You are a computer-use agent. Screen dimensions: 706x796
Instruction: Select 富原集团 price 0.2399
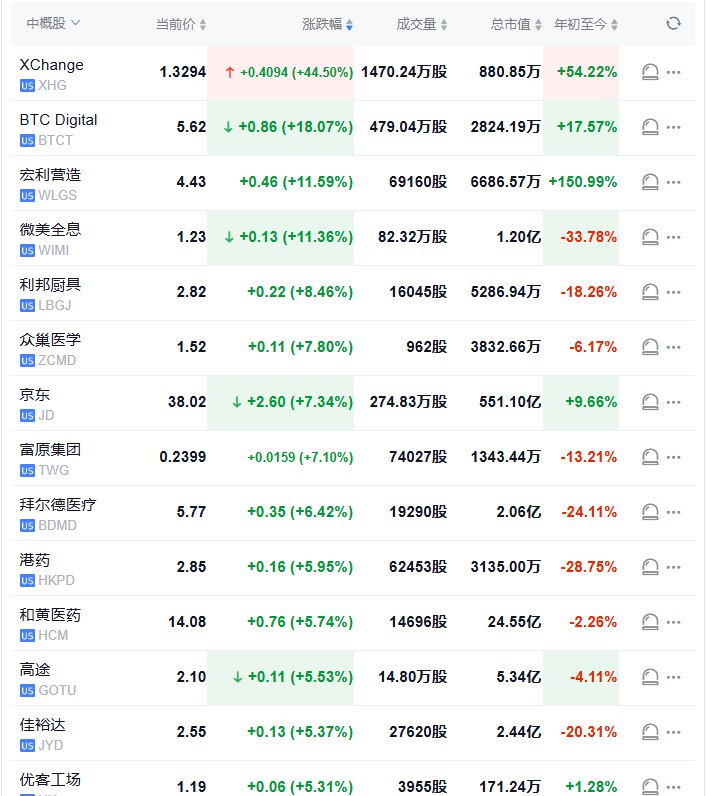coord(183,457)
